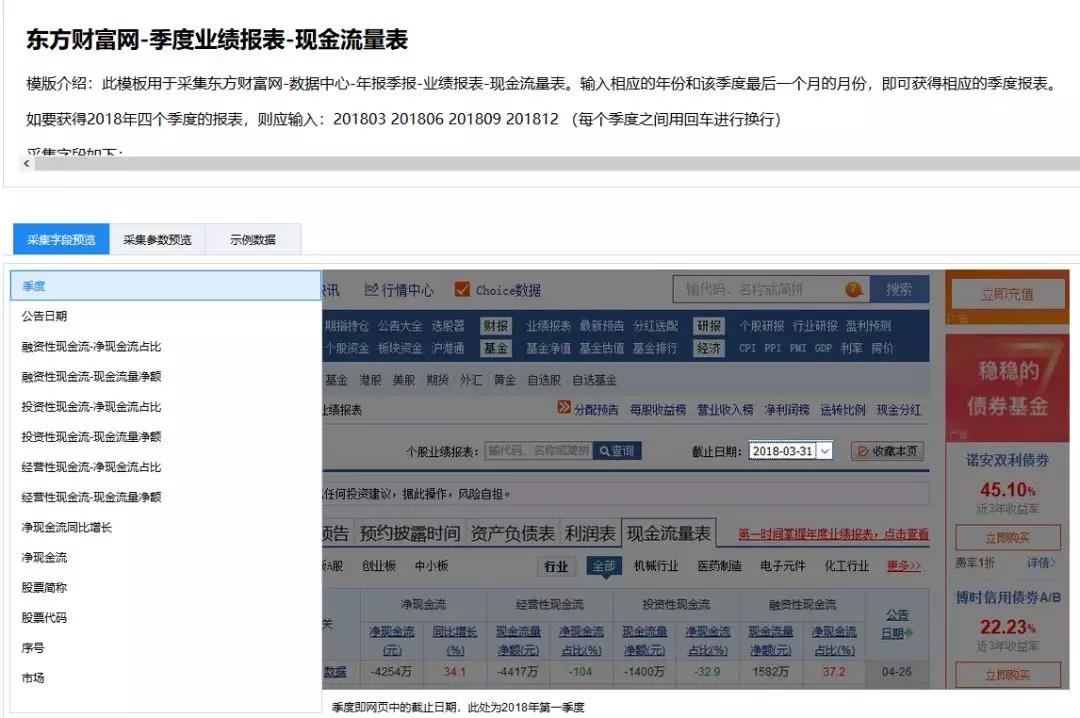Click the red 第一时间掌握年度业绩报表 link
This screenshot has width=1080, height=718.
[833, 534]
